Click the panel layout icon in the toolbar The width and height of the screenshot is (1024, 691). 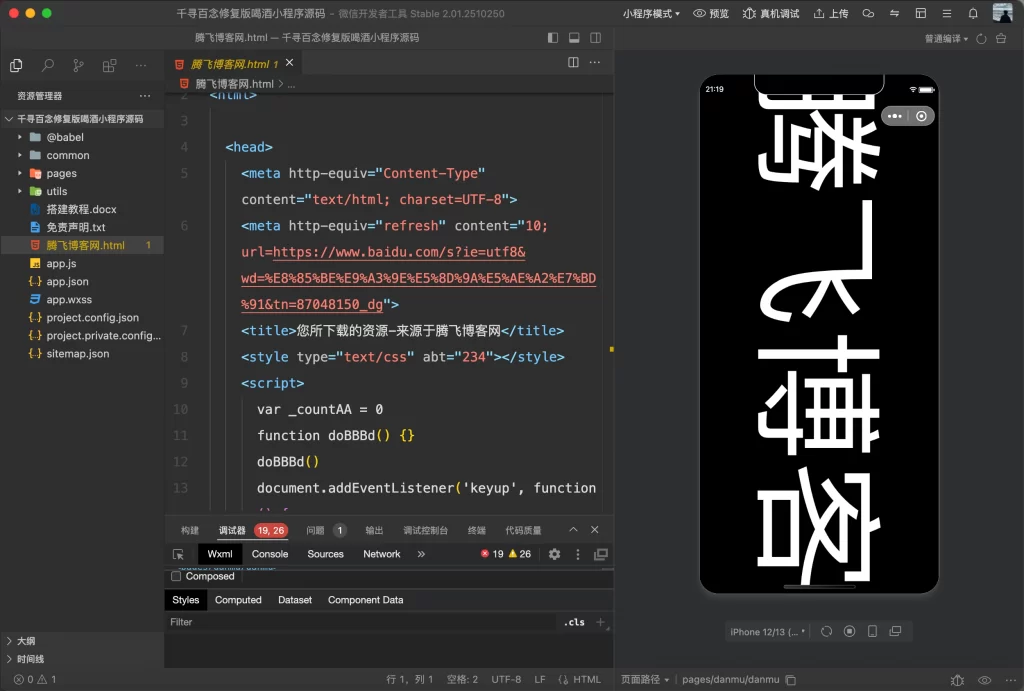tap(920, 14)
